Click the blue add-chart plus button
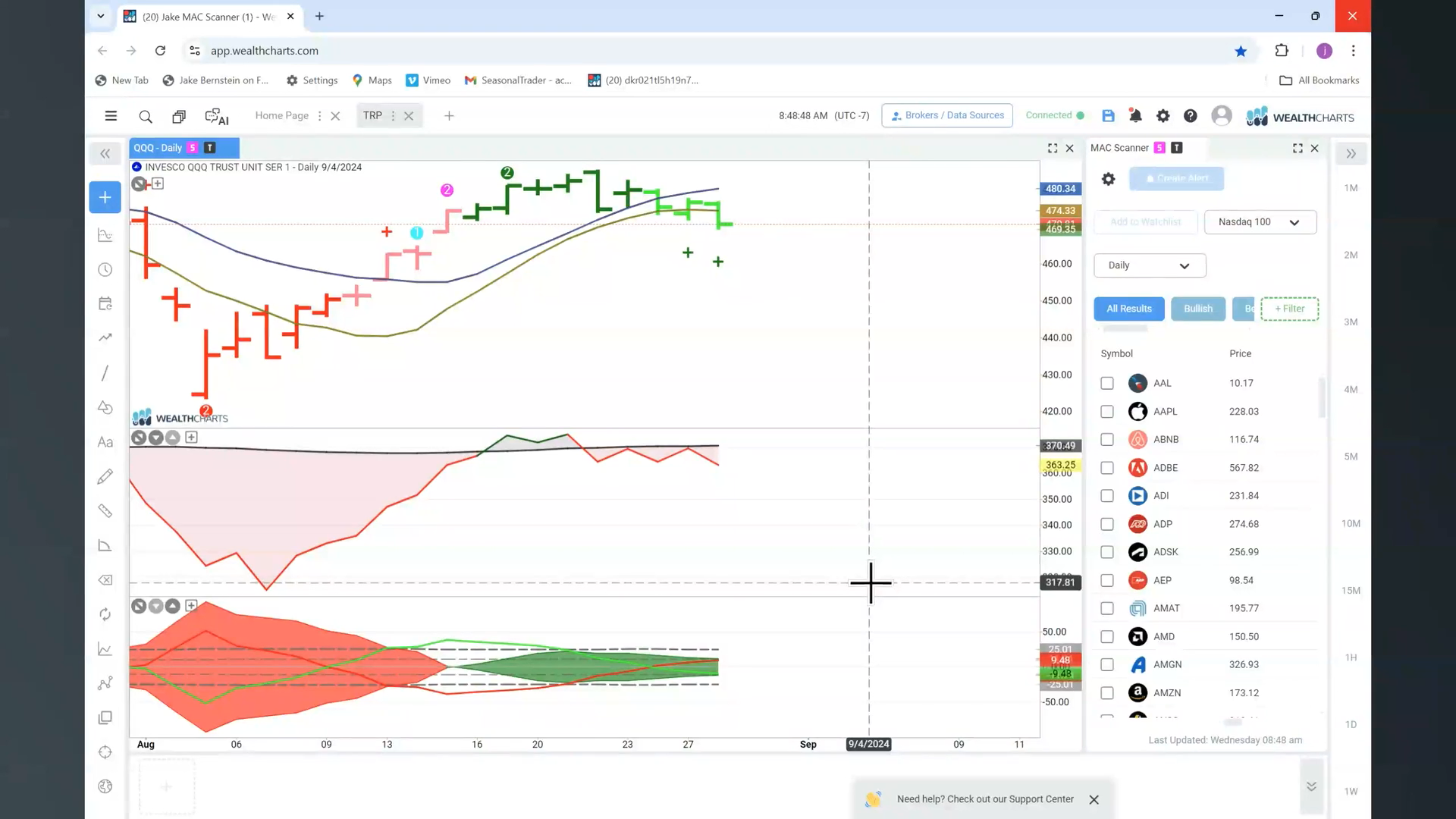This screenshot has width=1456, height=819. pyautogui.click(x=105, y=197)
